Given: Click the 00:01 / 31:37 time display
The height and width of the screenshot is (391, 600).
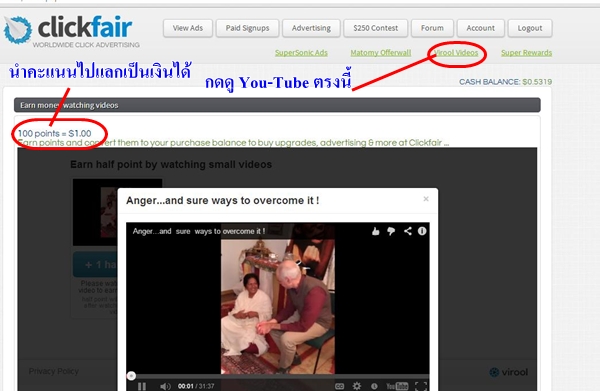Looking at the screenshot, I should tap(196, 386).
